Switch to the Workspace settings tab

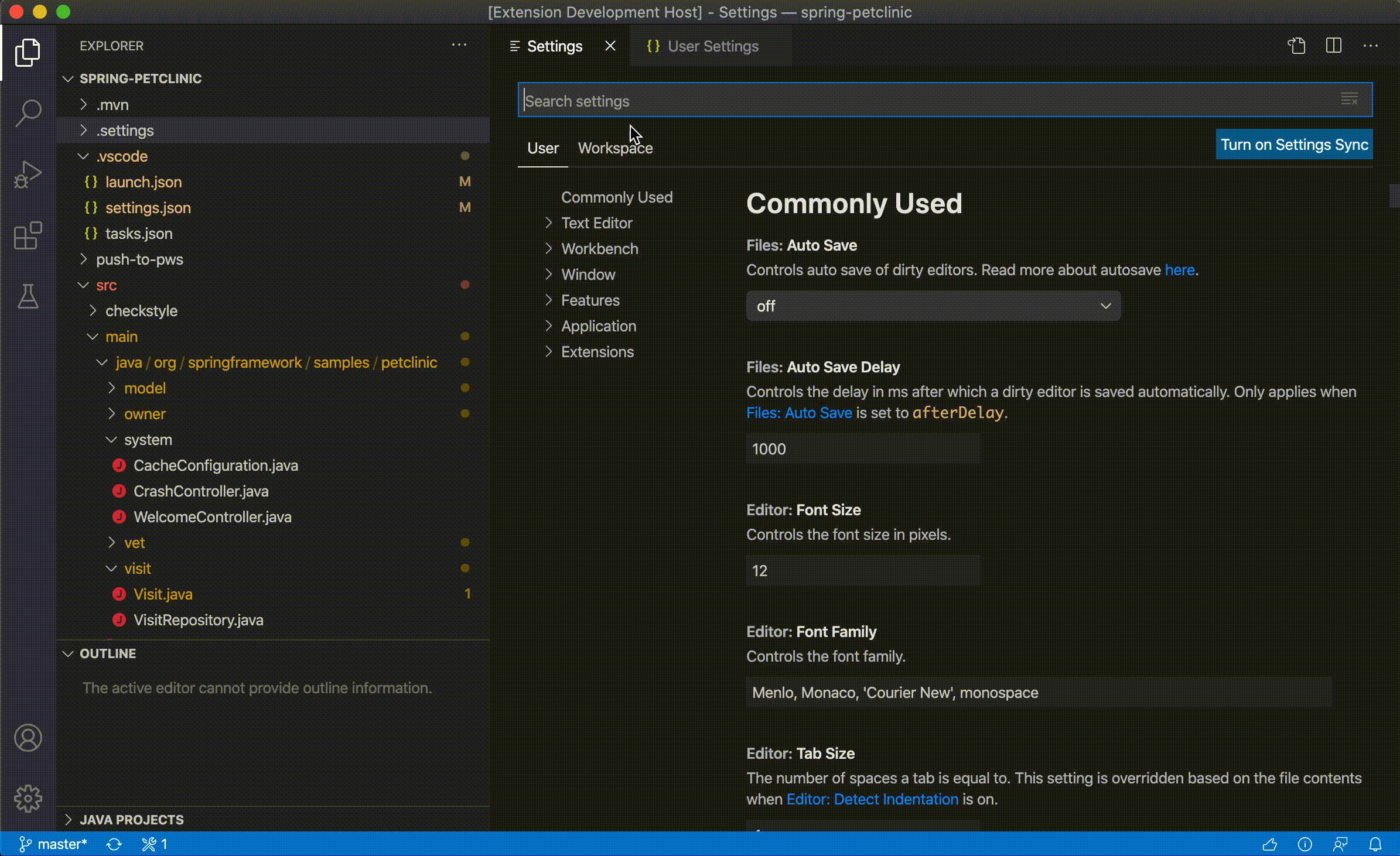pos(615,148)
